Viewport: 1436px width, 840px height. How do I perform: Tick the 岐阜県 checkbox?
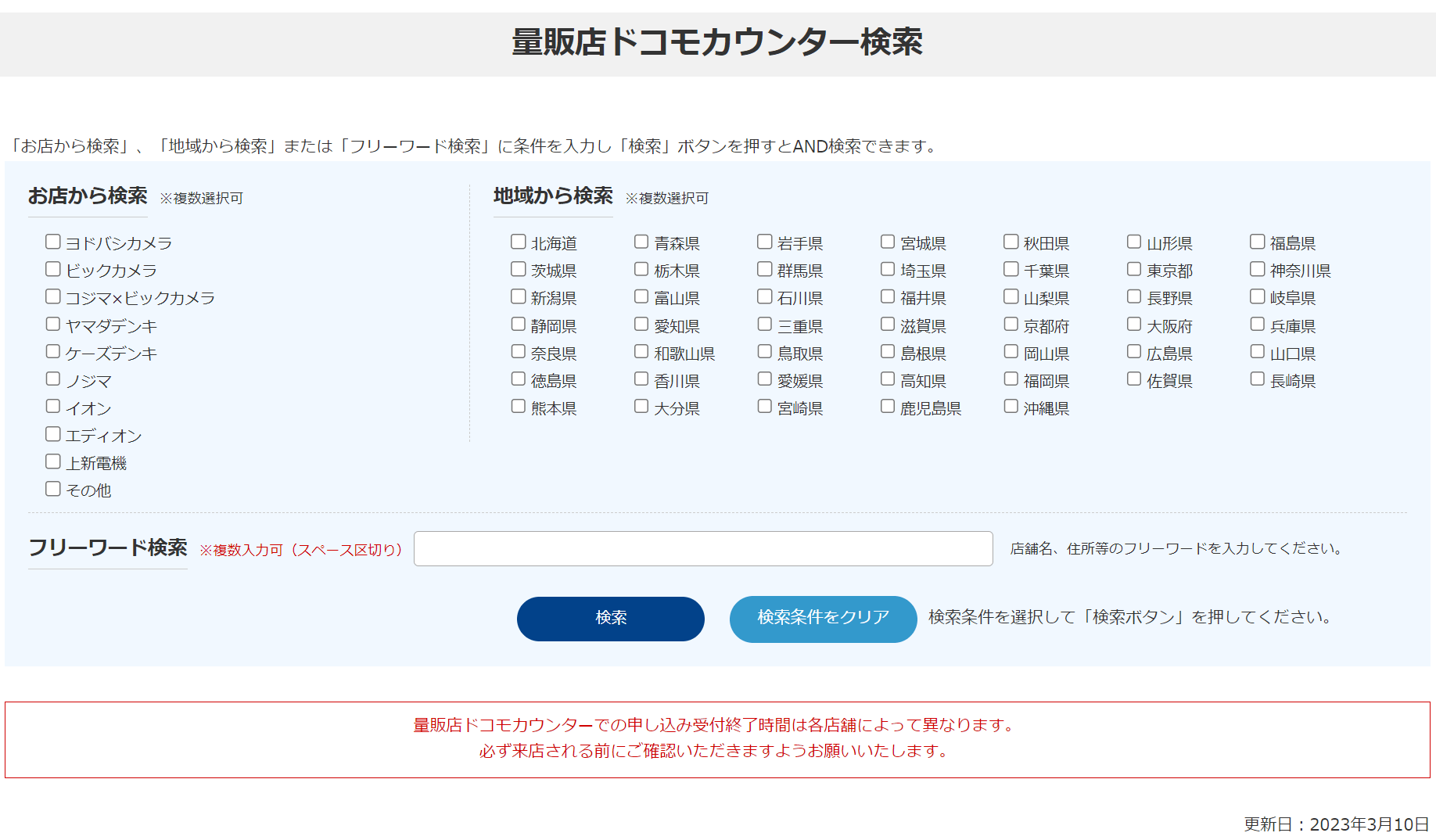(x=1258, y=296)
